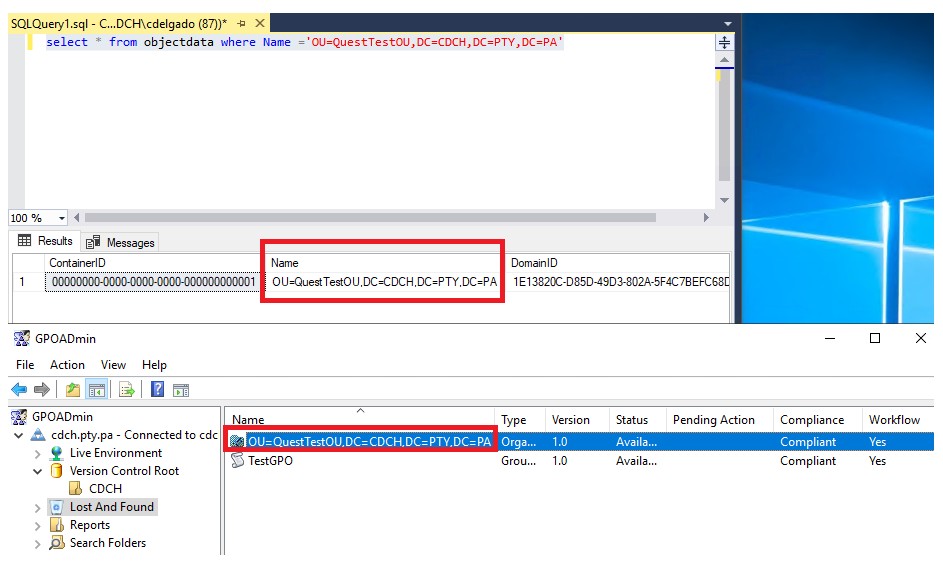Close the SQLQuery1.sql tab
Image resolution: width=943 pixels, height=568 pixels.
pos(260,23)
